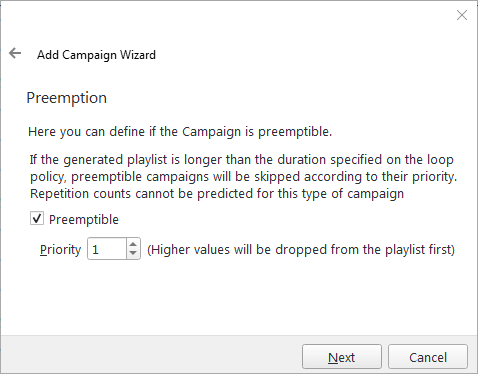
Task: Click the "Repetition counts cannot be predicted" line
Action: [x=217, y=194]
